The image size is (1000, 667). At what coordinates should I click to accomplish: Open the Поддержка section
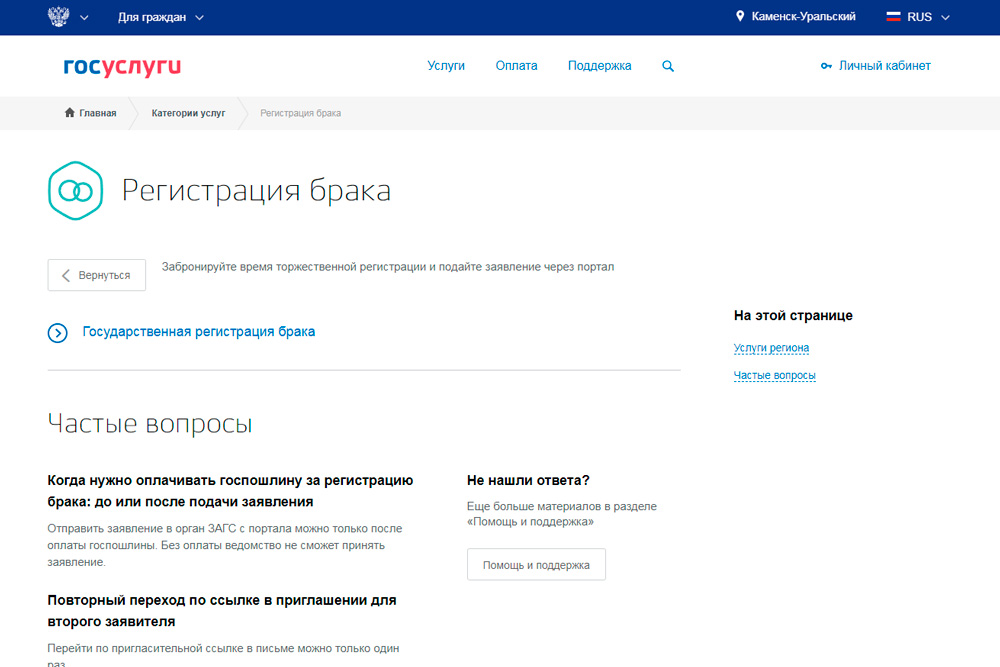click(x=599, y=65)
